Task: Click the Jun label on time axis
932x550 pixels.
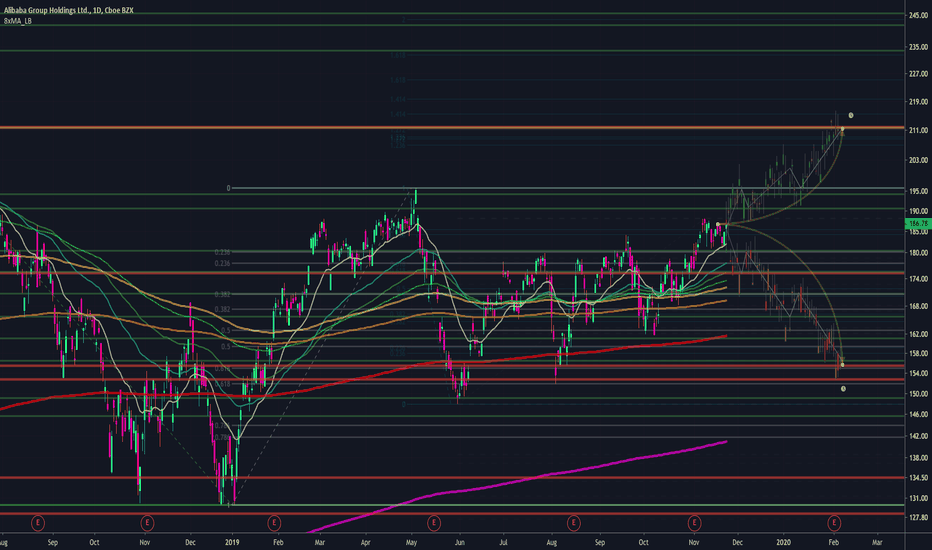Action: pos(459,542)
